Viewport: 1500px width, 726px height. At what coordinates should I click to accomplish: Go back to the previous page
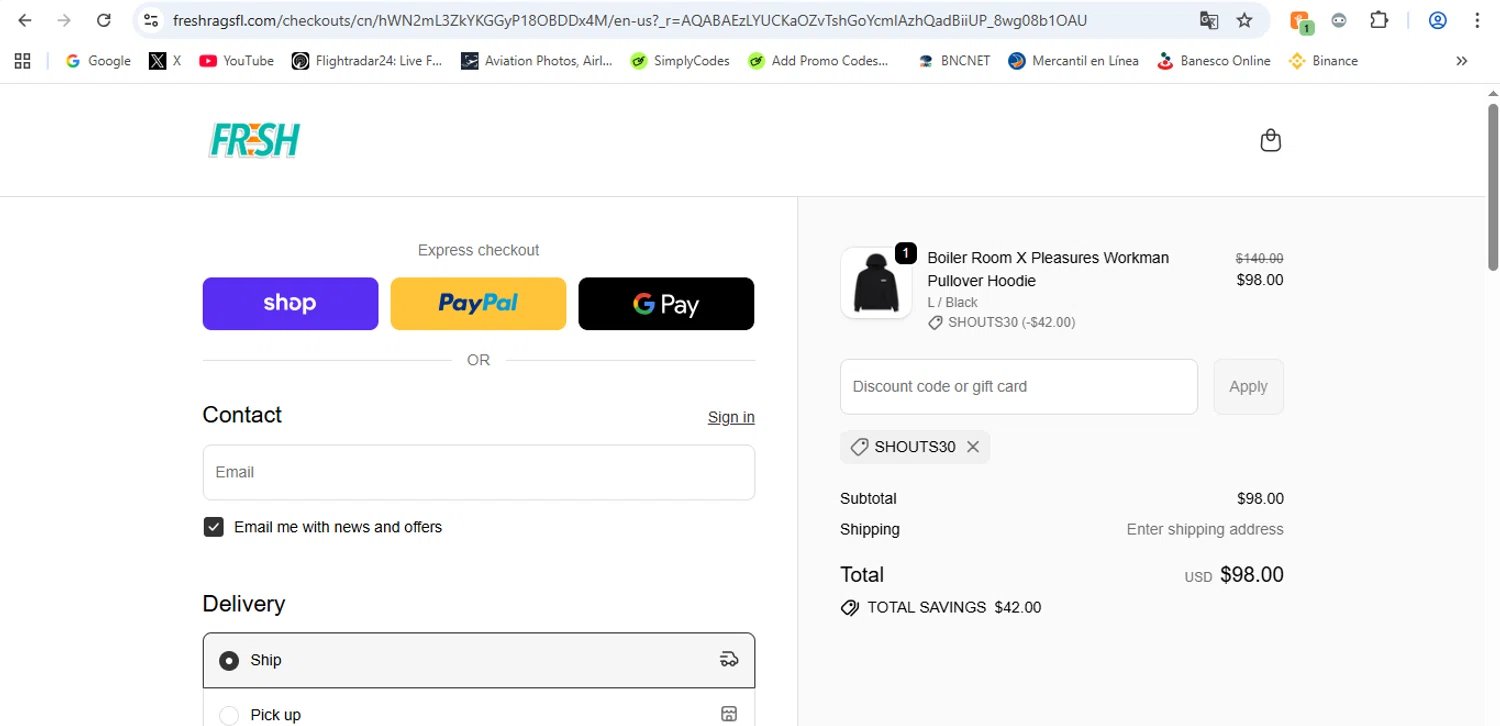coord(25,20)
